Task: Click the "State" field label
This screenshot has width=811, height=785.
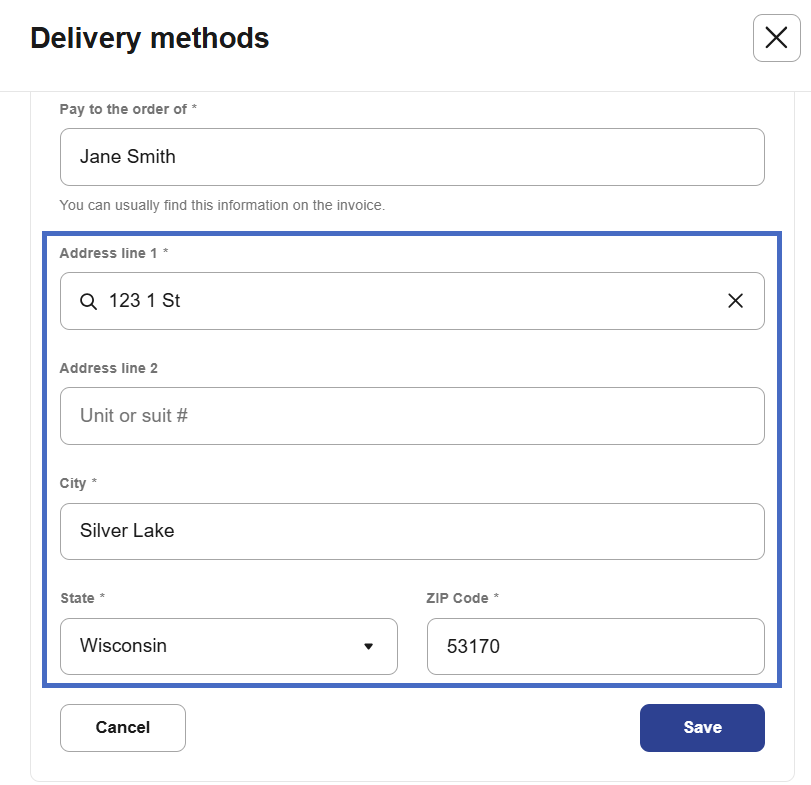Action: point(77,598)
